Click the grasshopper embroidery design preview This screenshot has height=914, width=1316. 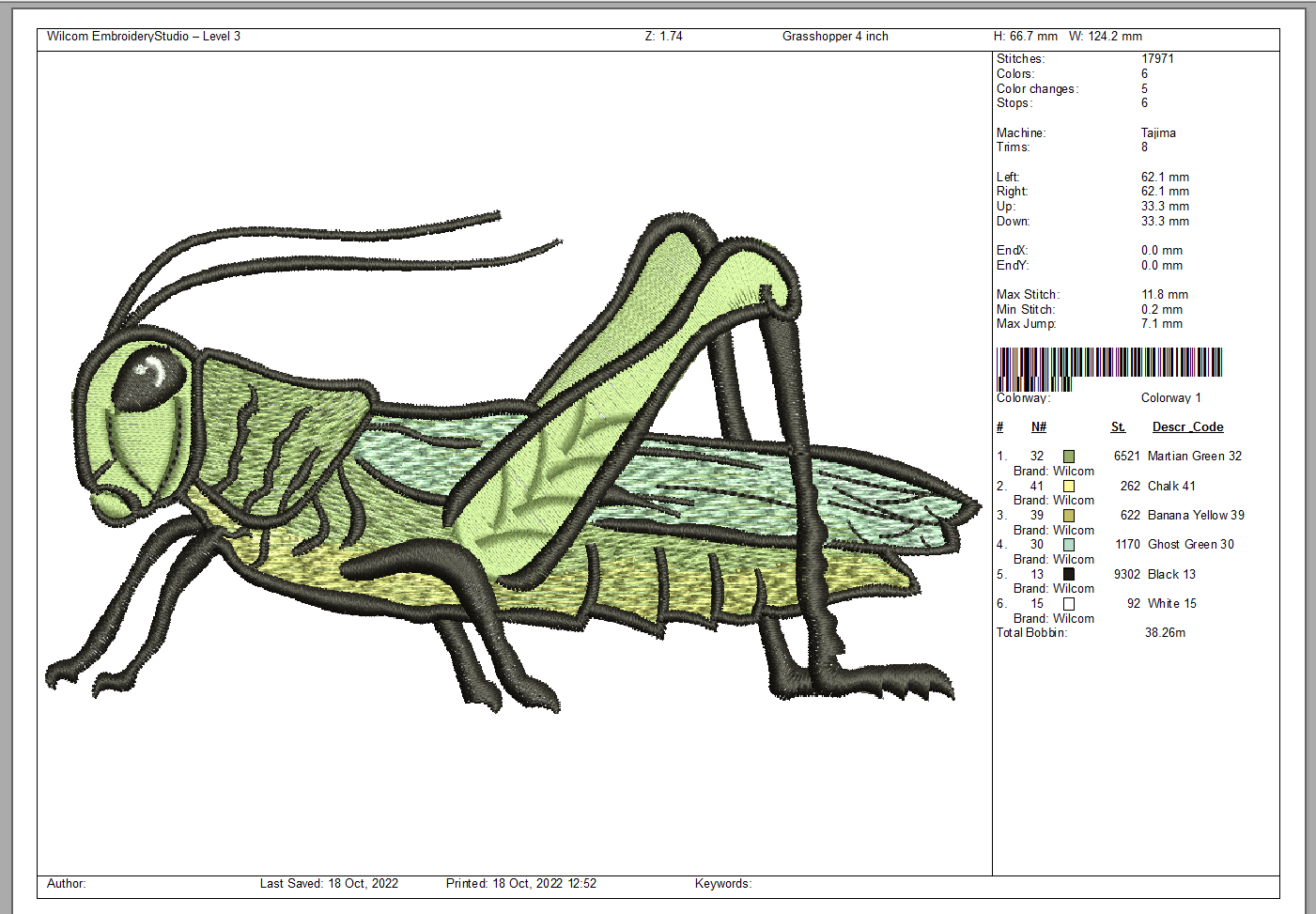(514, 462)
